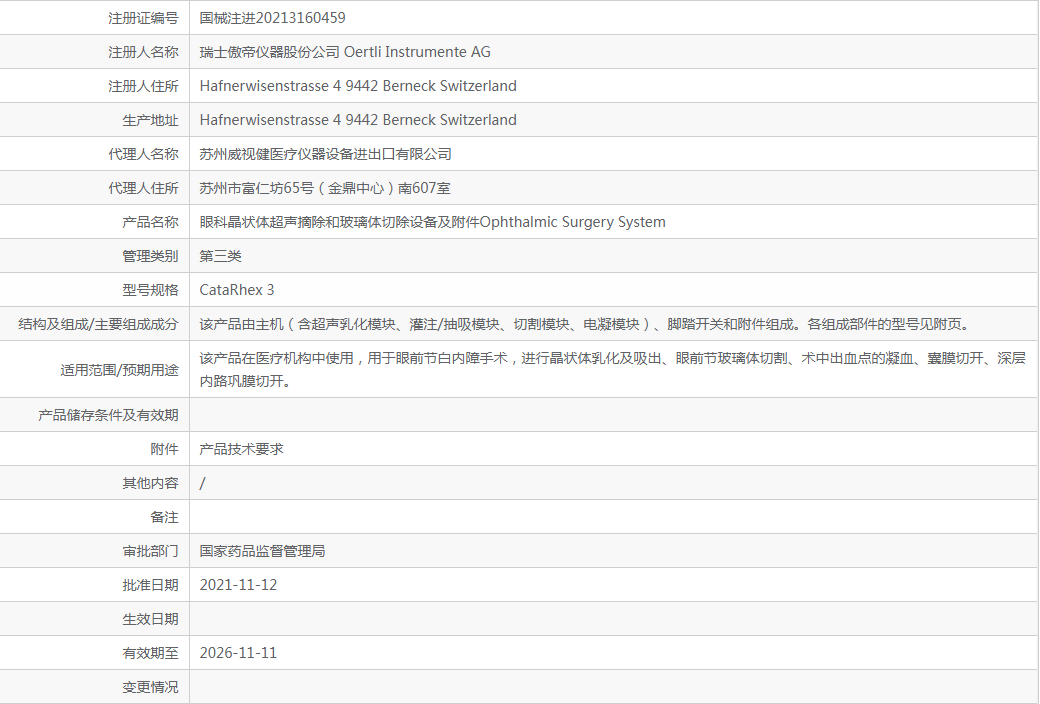
Task: Click expiry date 2026-11-11
Action: 238,653
